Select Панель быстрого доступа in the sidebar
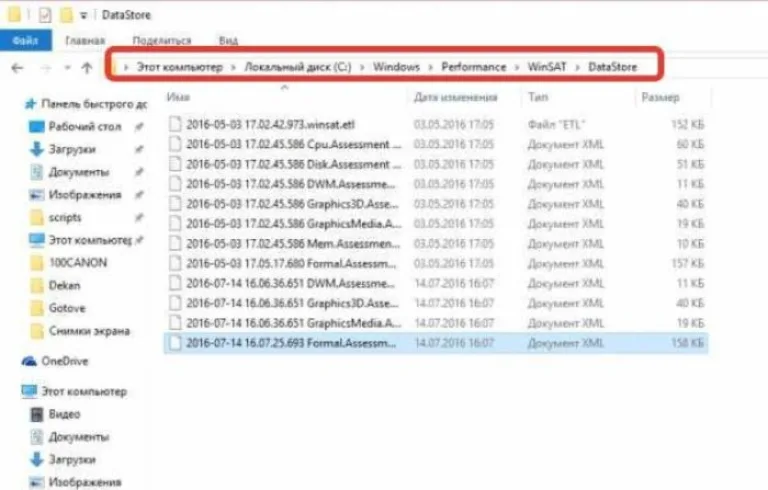The image size is (768, 490). coord(94,104)
